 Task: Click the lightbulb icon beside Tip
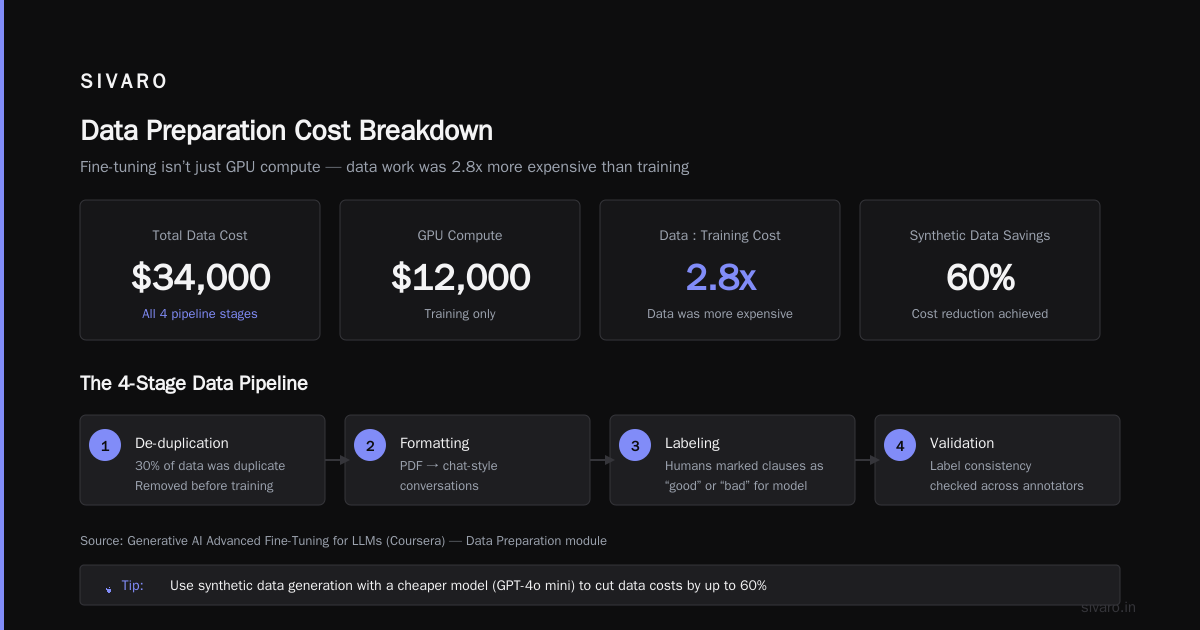click(109, 589)
